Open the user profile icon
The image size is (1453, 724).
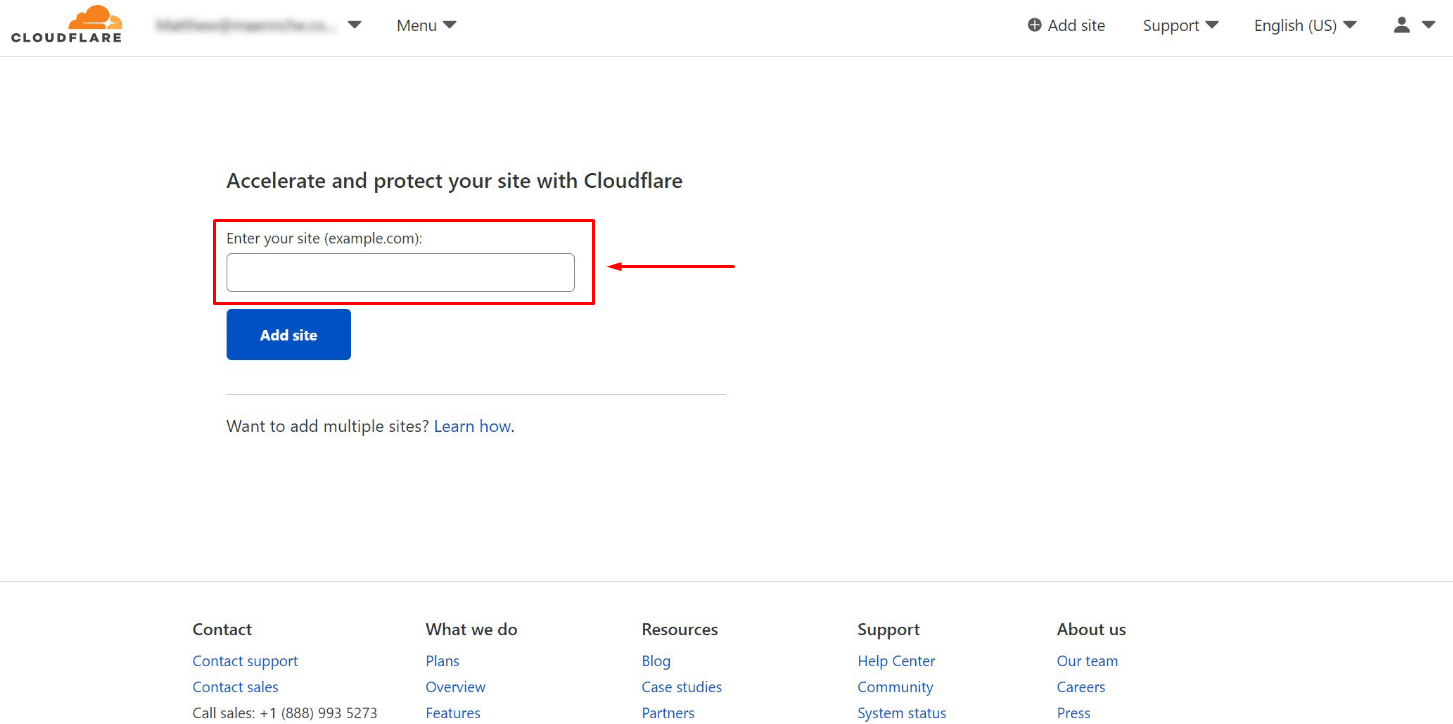(1402, 25)
